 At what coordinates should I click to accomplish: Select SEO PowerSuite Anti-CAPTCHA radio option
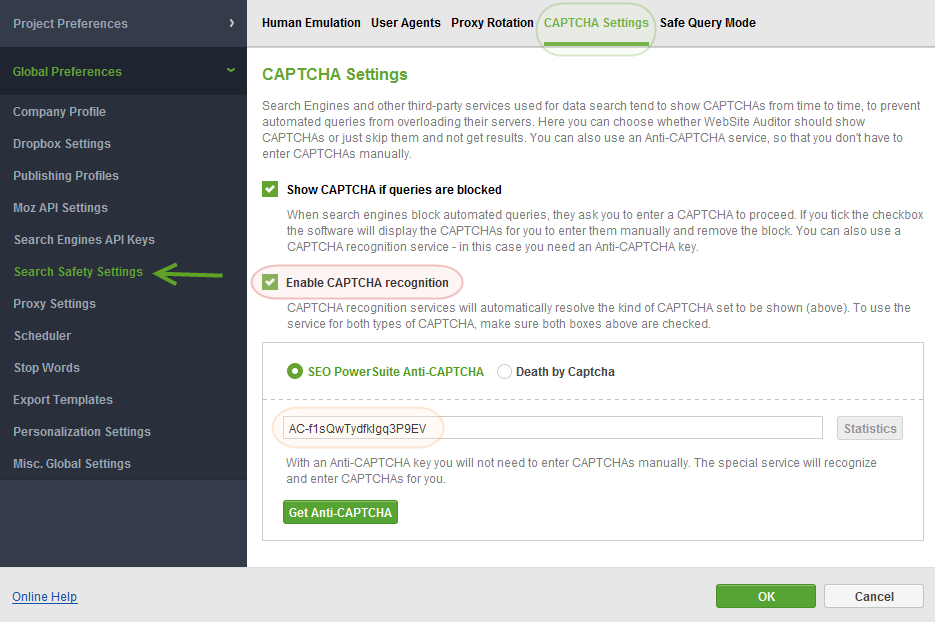[295, 372]
